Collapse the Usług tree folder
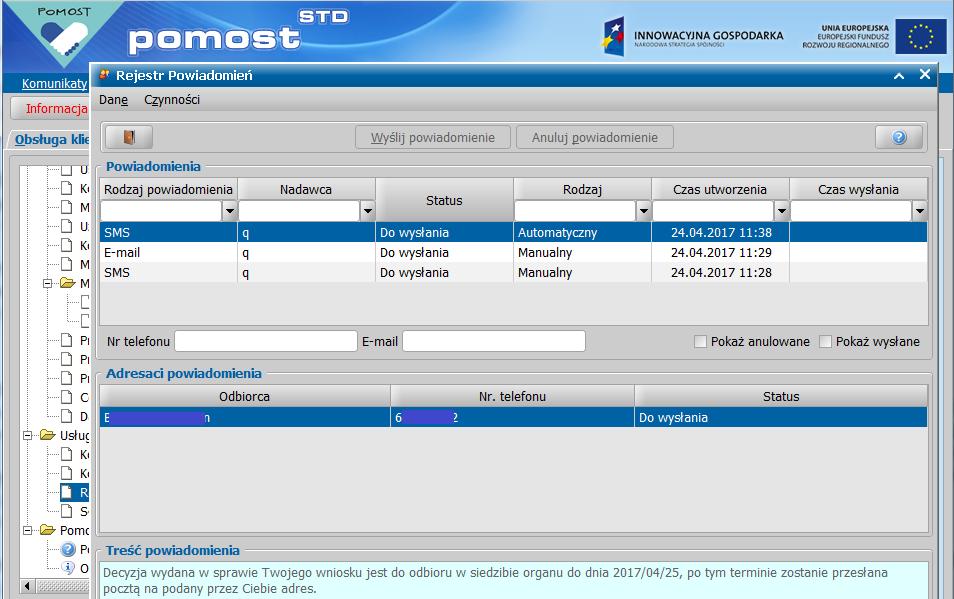This screenshot has width=954, height=599. pos(27,435)
